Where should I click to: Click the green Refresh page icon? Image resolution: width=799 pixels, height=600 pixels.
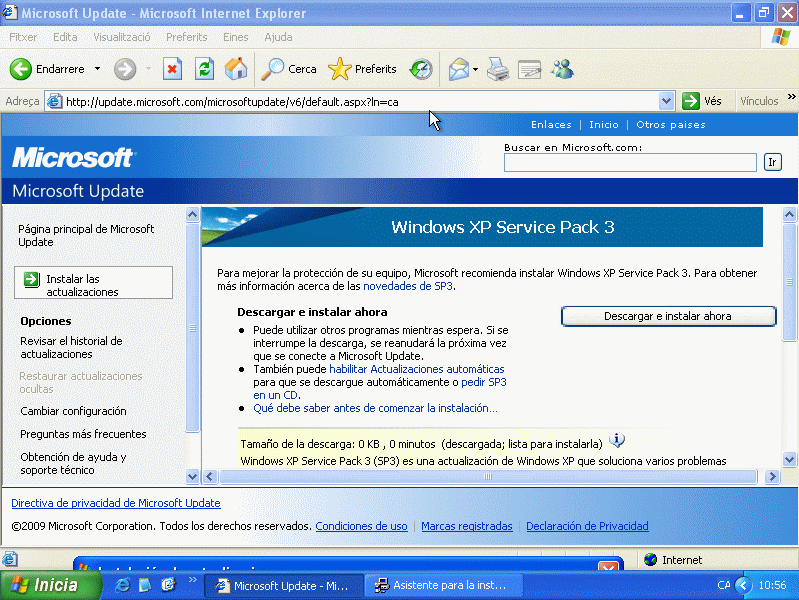tap(204, 69)
